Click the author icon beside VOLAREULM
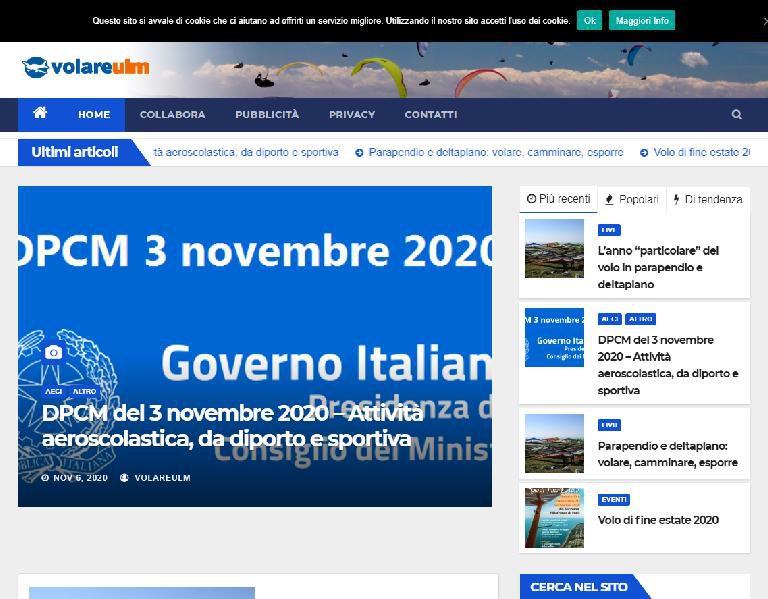 (124, 478)
